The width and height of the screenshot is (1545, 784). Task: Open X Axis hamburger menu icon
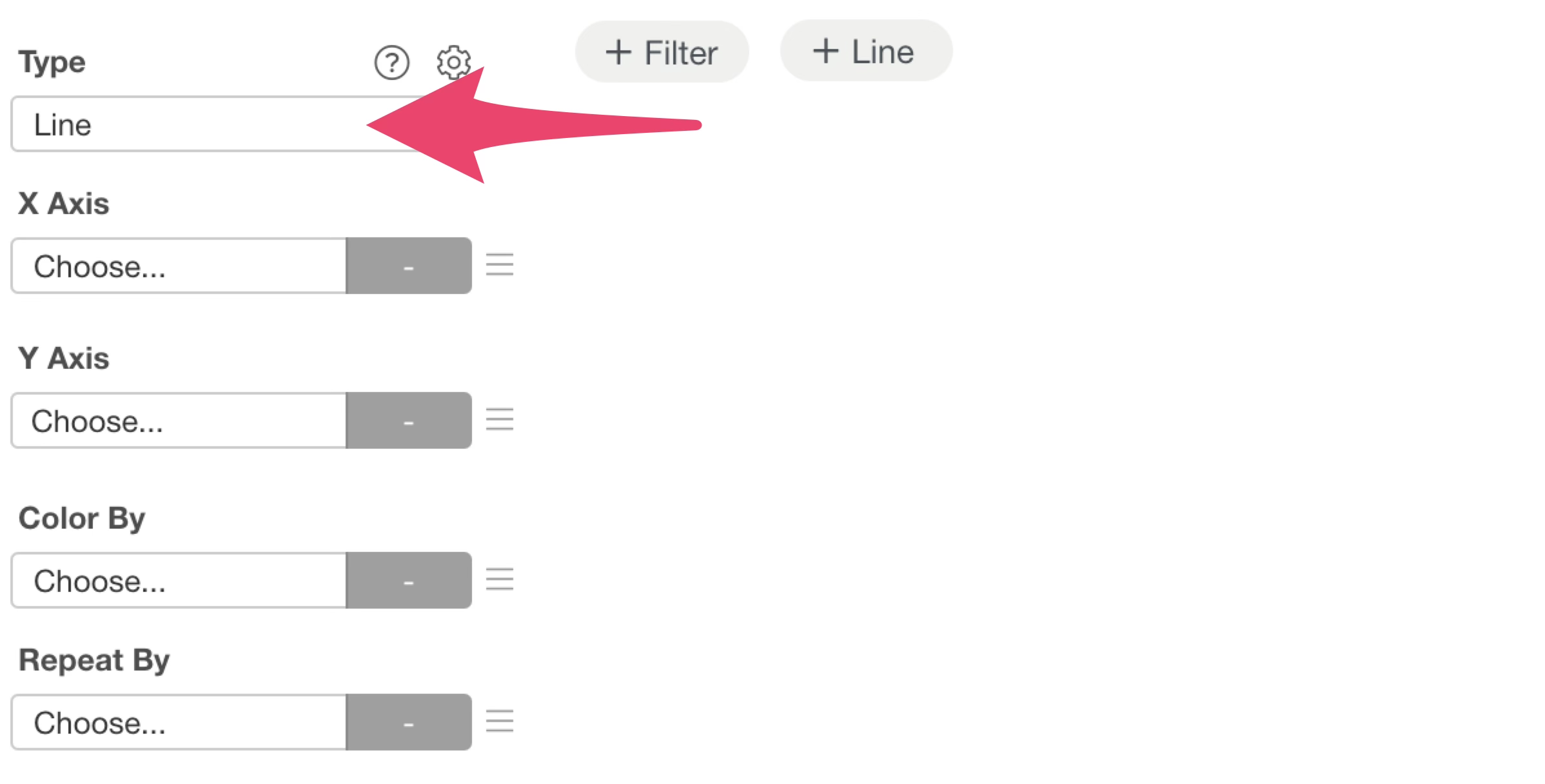click(x=500, y=265)
